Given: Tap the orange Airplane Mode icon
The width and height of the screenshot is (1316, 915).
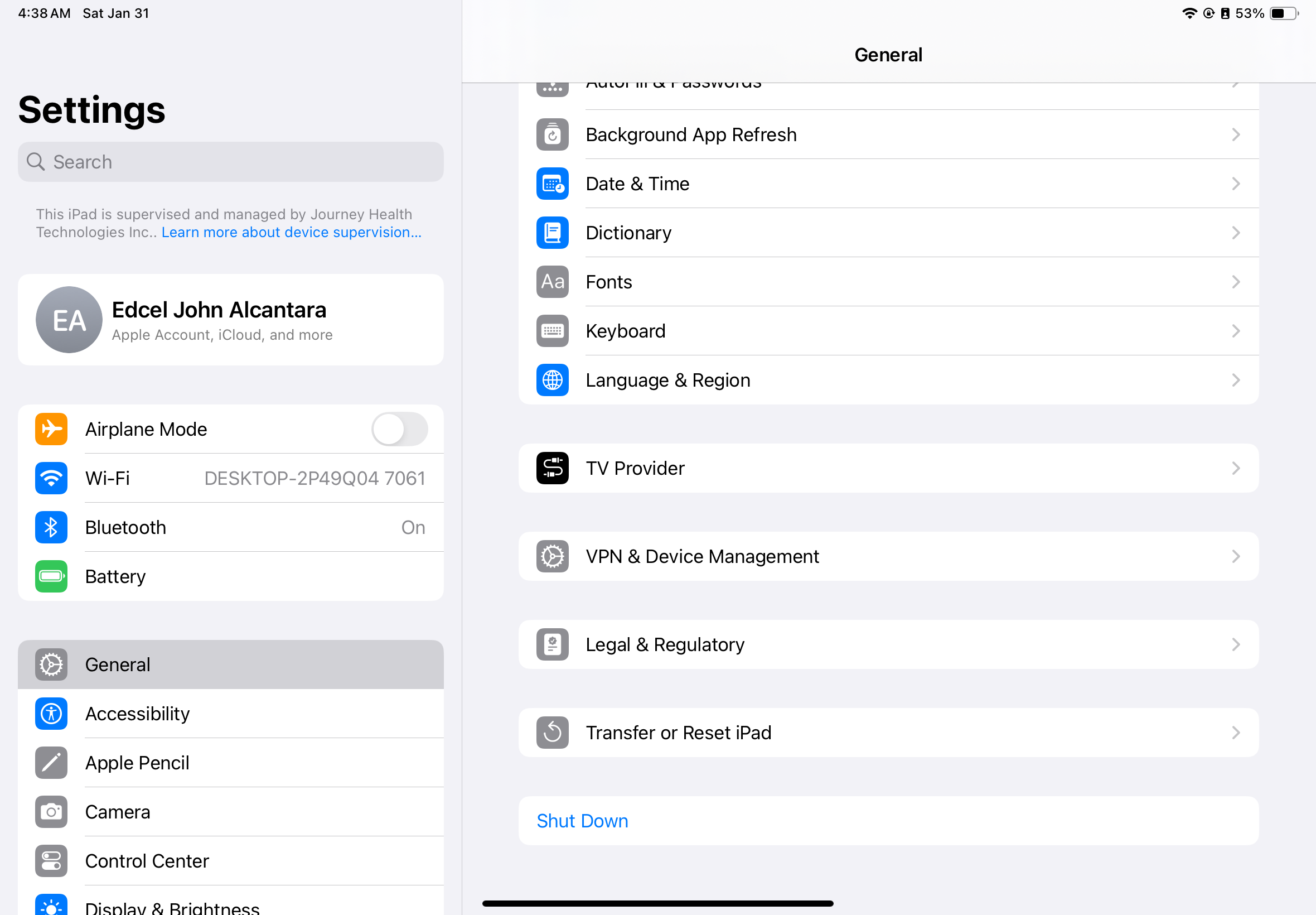Looking at the screenshot, I should point(51,430).
